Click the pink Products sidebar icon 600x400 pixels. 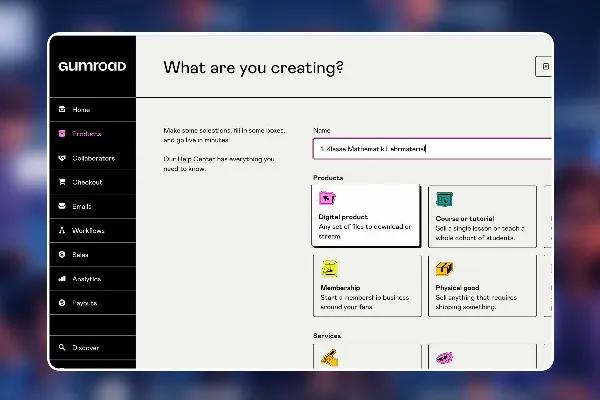(62, 134)
